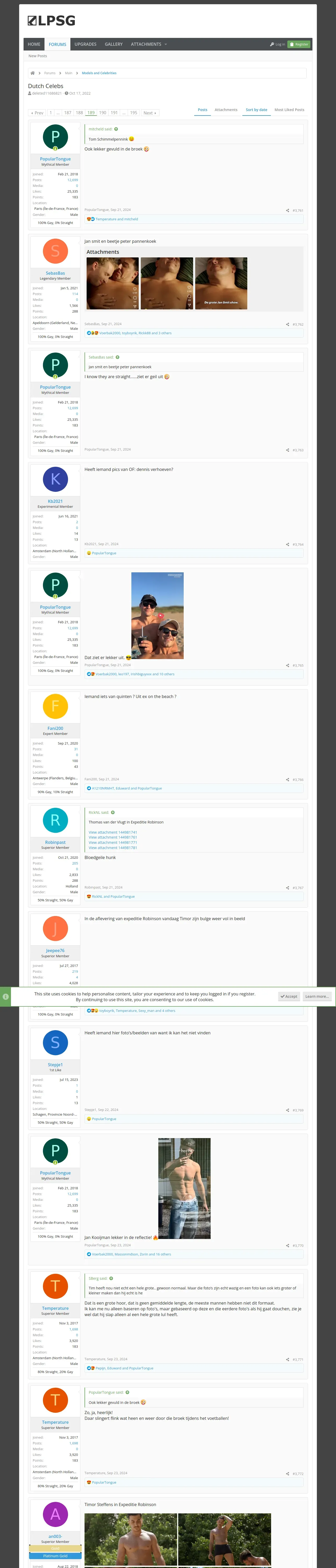The image size is (336, 1568).
Task: Open 'A1210NRMHT, Eduward and PopularTongue' reactions list
Action: (x=127, y=788)
